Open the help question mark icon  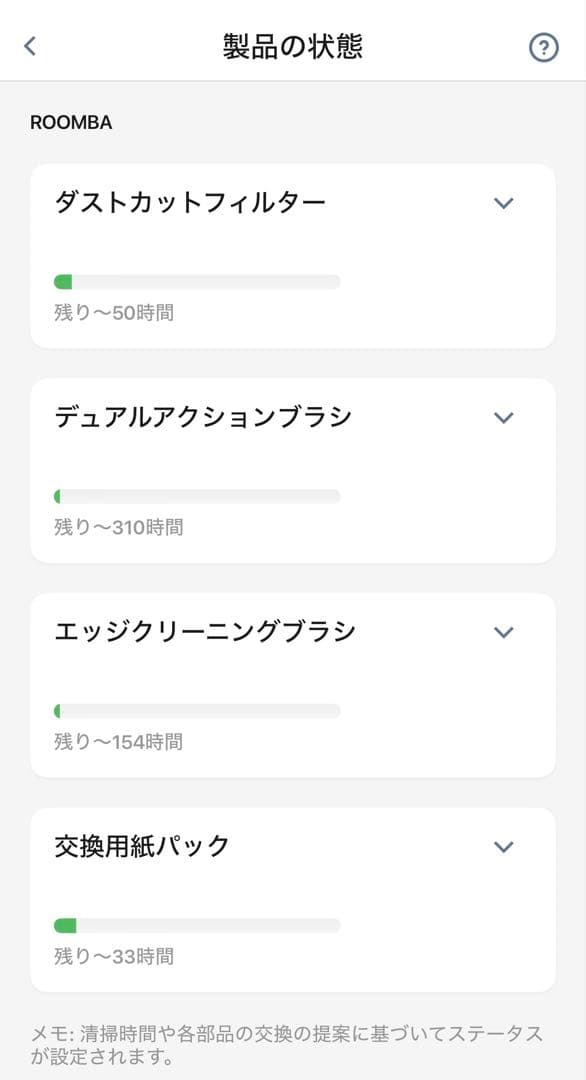pyautogui.click(x=542, y=46)
